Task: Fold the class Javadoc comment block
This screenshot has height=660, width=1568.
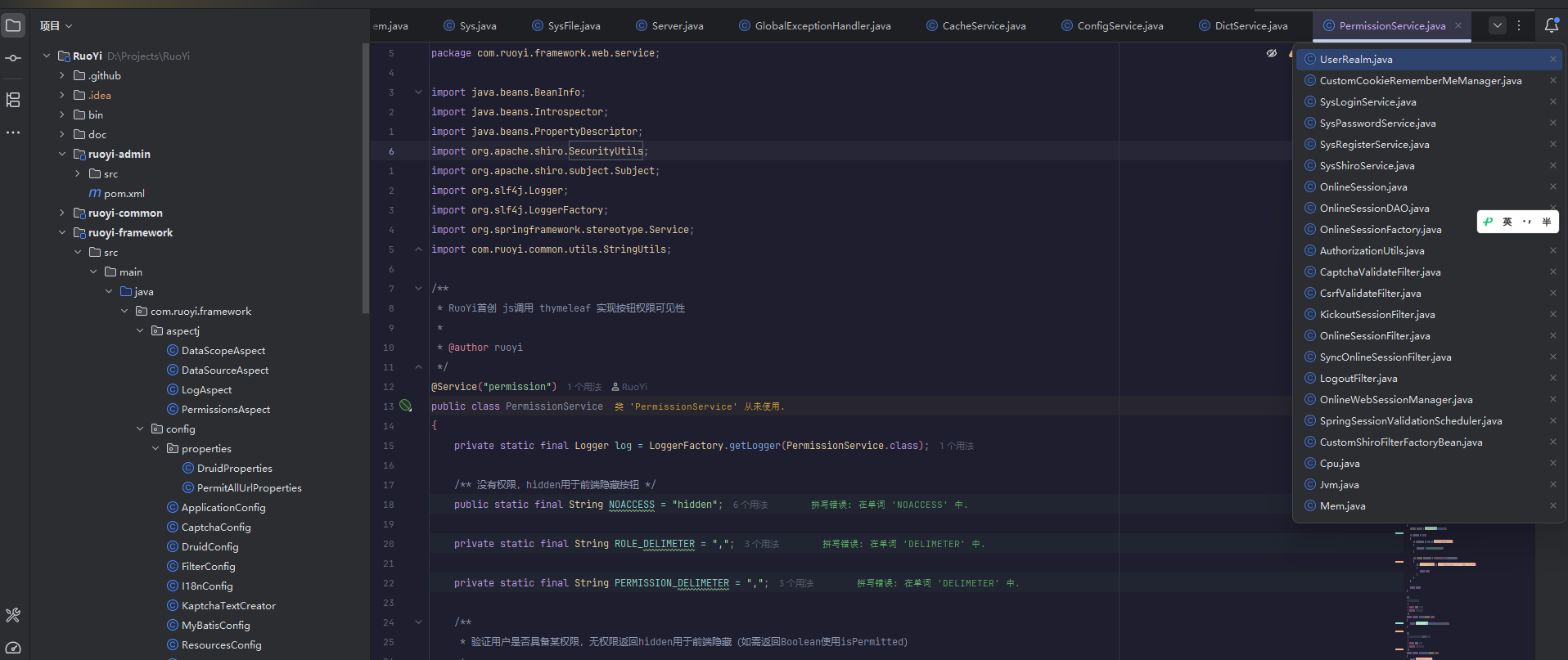Action: click(x=418, y=289)
